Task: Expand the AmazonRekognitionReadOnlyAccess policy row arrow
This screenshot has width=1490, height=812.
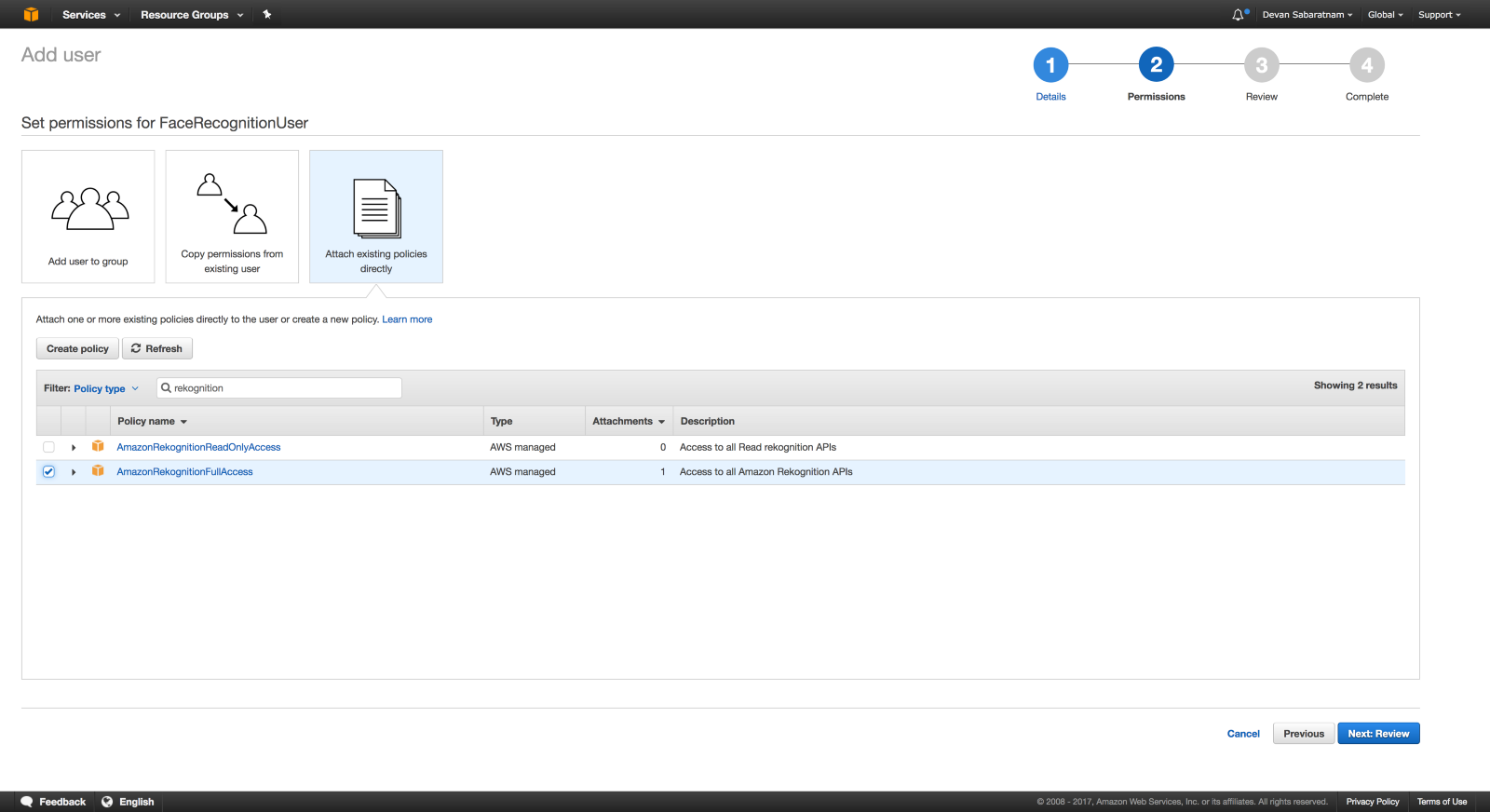Action: 74,448
